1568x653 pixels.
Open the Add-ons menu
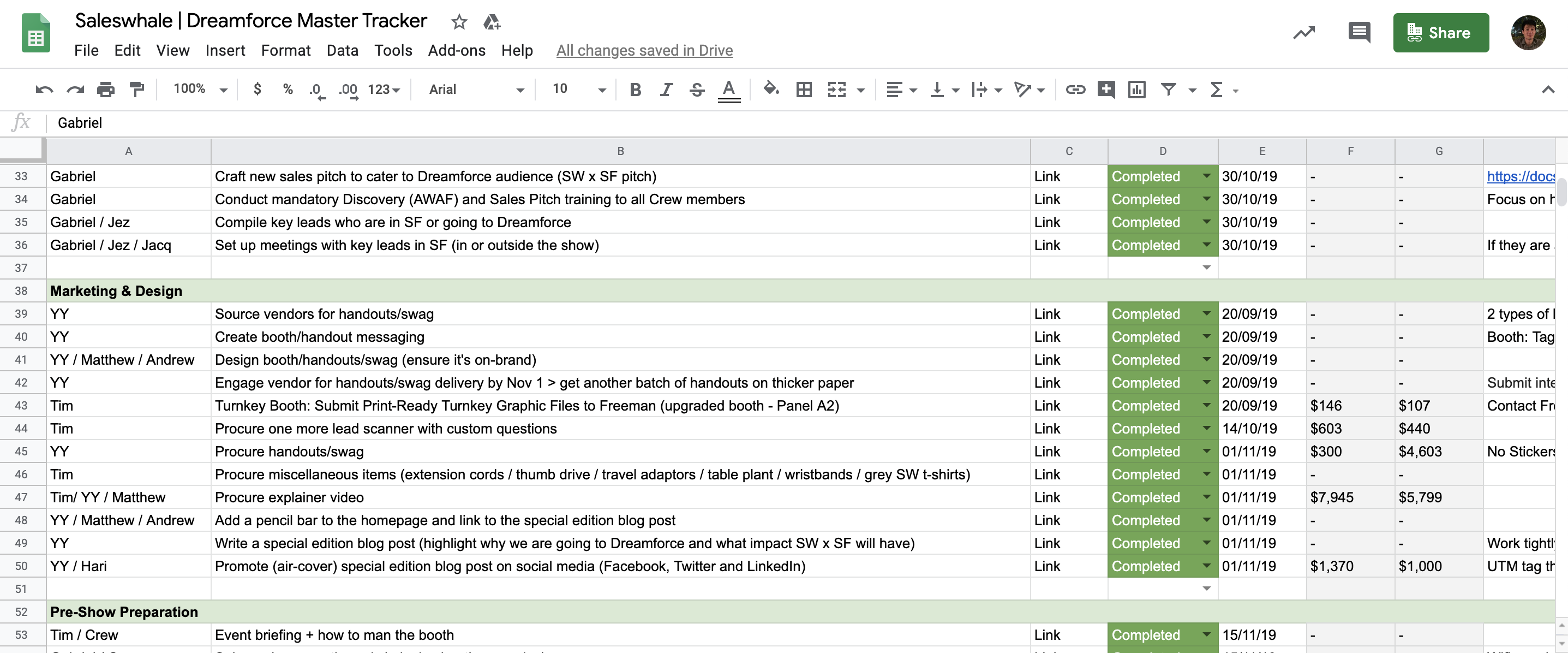(457, 51)
